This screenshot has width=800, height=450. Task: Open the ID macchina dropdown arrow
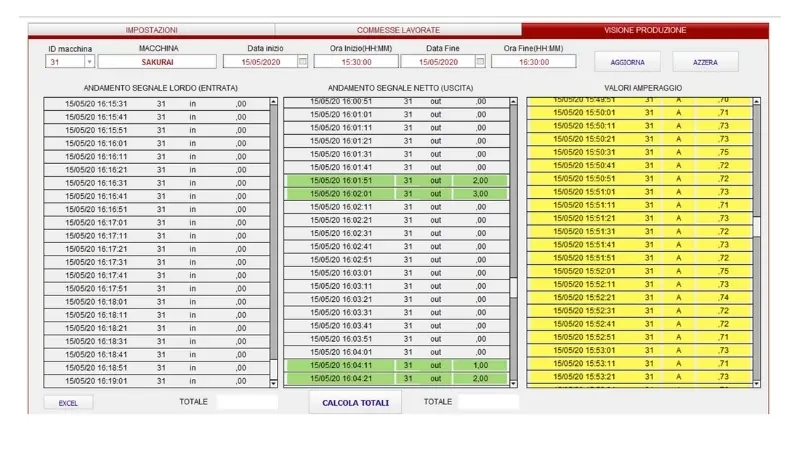tap(89, 62)
